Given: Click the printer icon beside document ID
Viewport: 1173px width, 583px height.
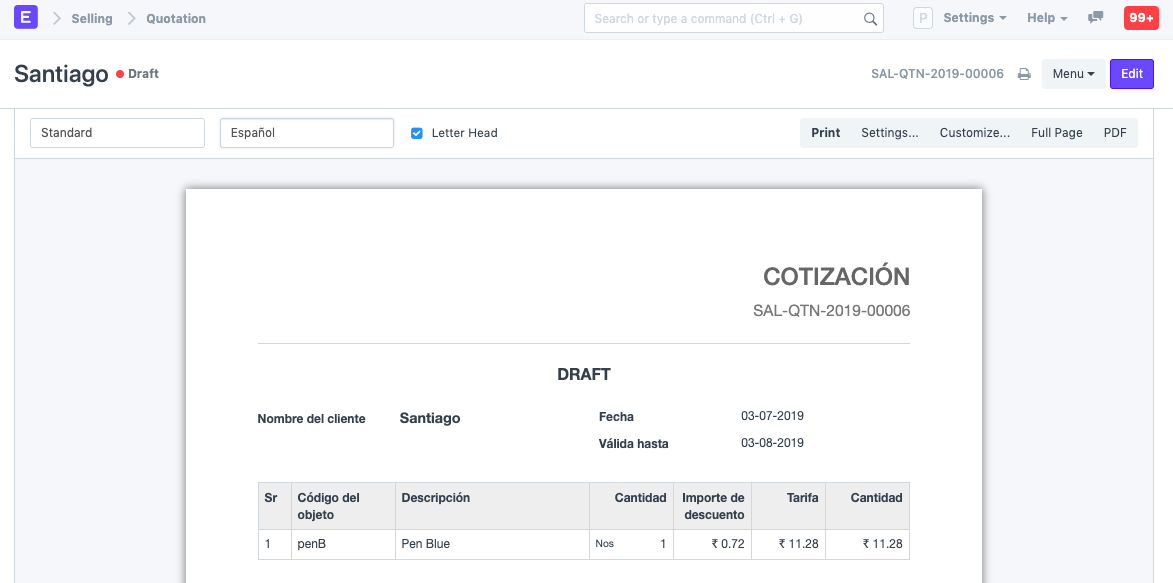Looking at the screenshot, I should tap(1024, 74).
